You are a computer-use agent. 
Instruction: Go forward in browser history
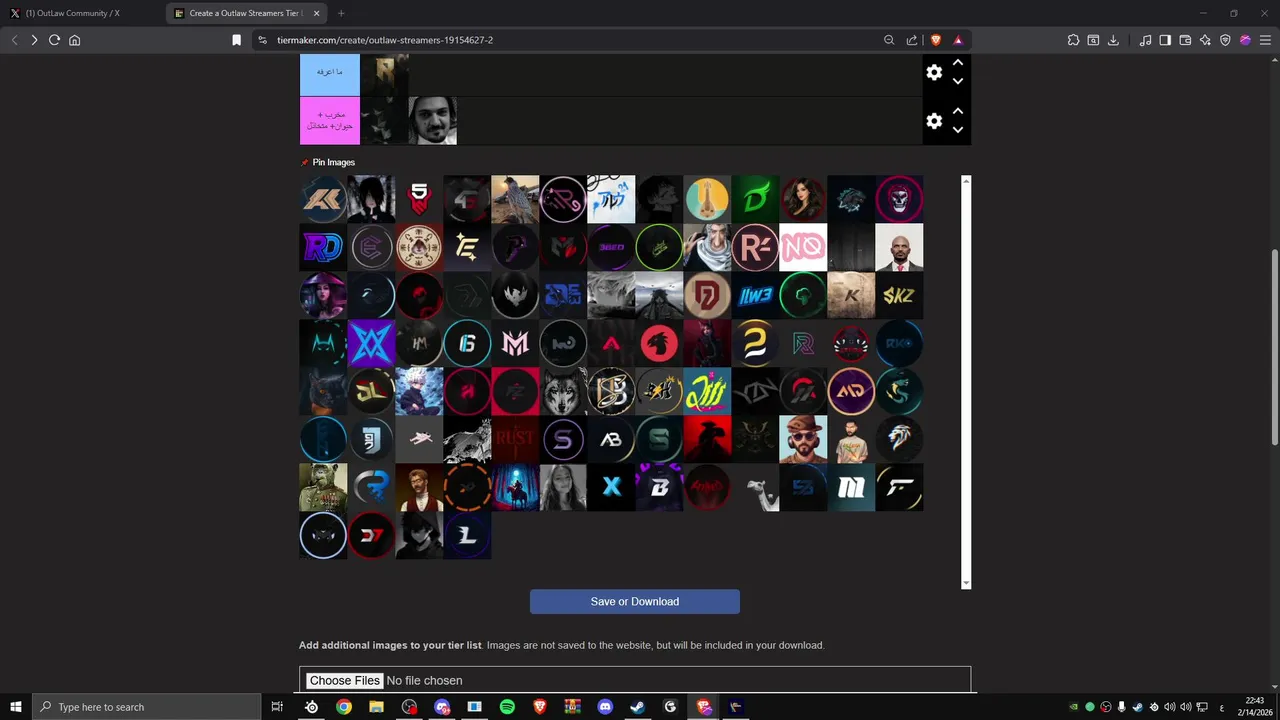(34, 40)
